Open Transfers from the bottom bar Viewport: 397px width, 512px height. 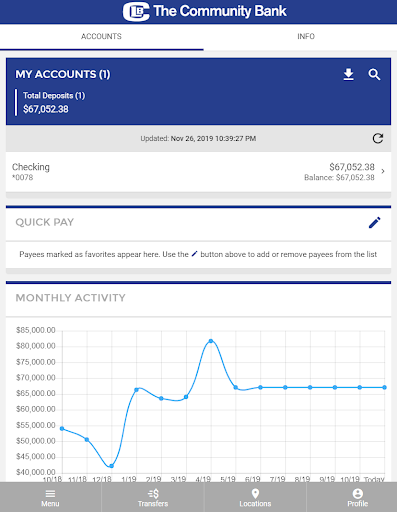[x=153, y=498]
